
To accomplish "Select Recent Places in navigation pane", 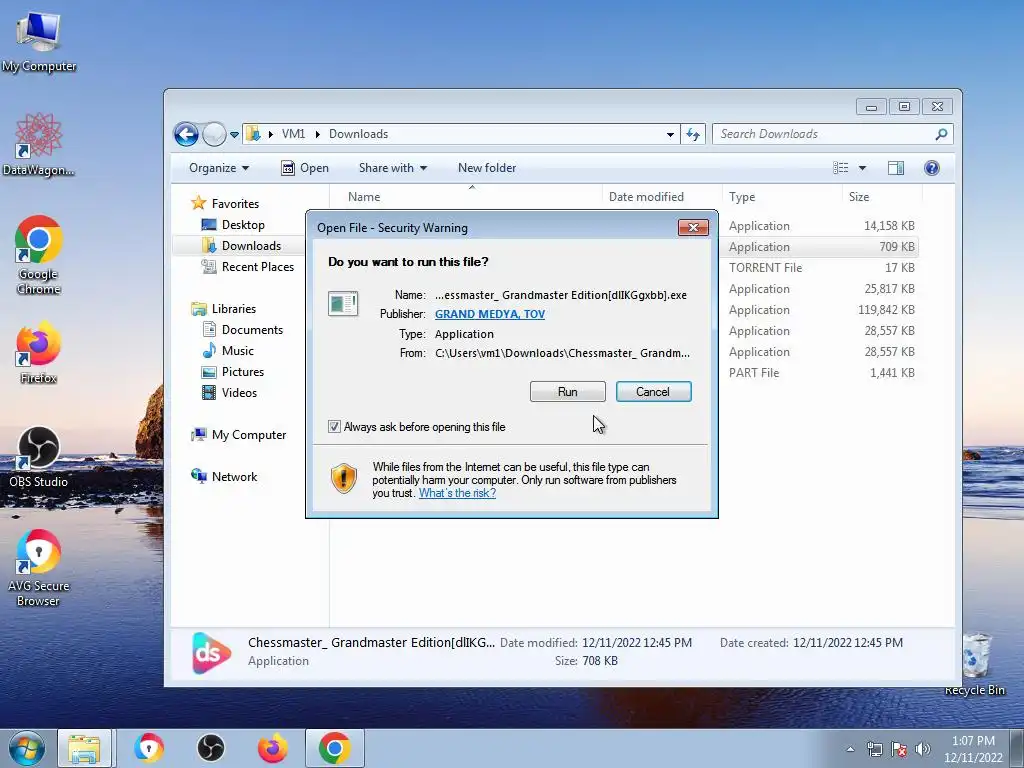I will pos(258,266).
